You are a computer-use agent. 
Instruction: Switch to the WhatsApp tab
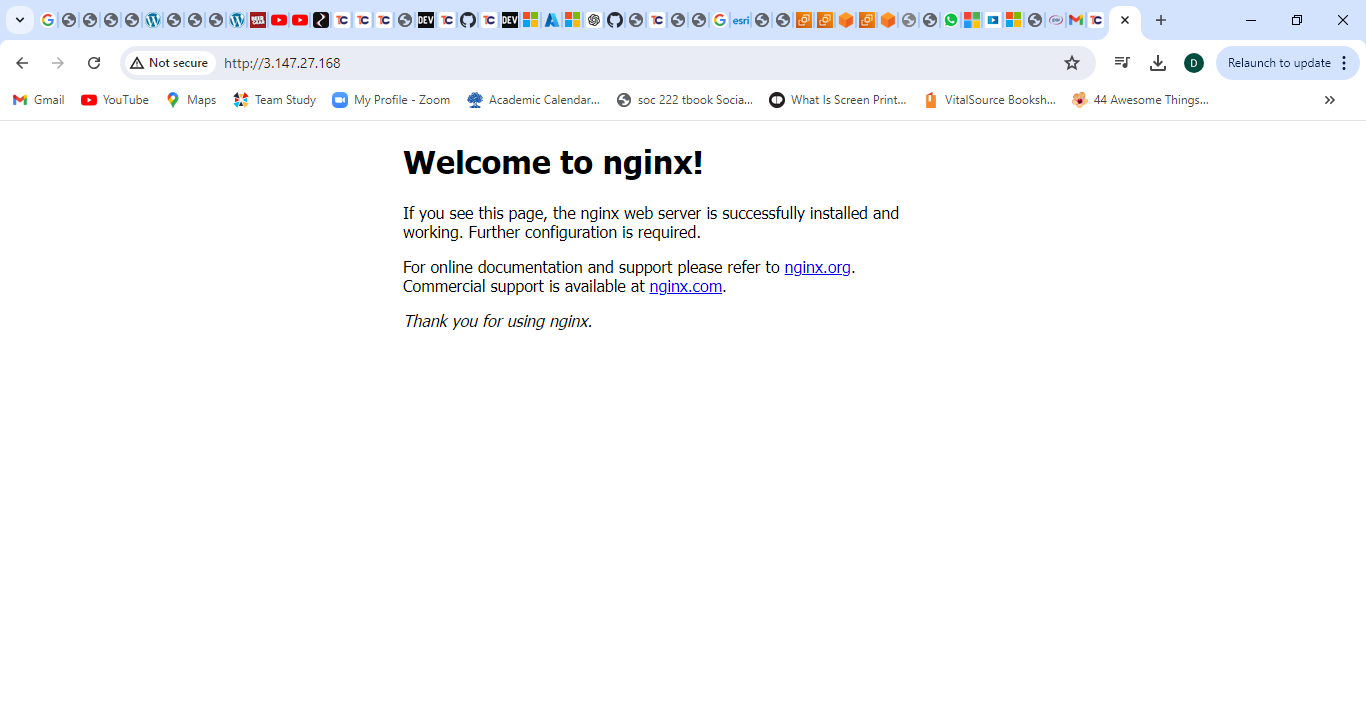[951, 20]
